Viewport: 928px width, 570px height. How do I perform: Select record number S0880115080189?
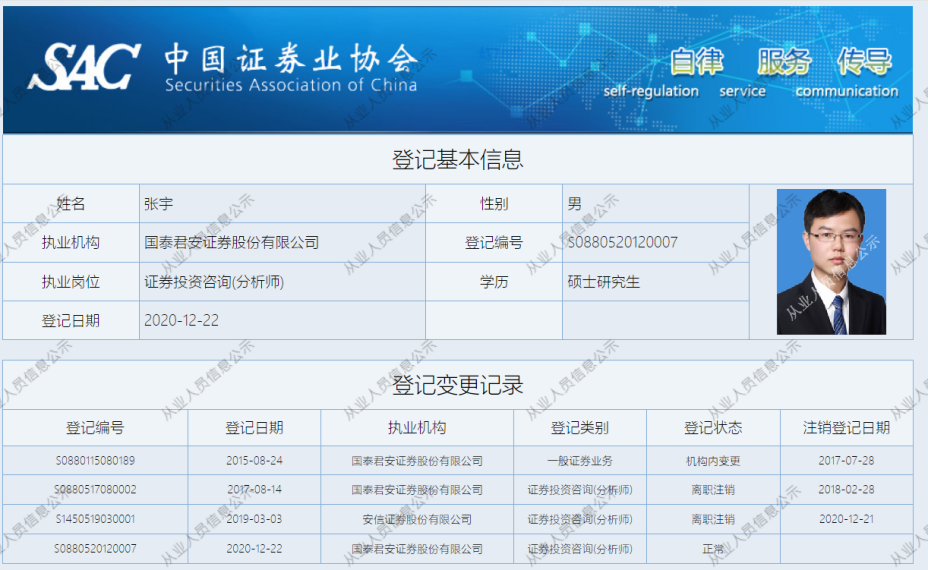(95, 460)
